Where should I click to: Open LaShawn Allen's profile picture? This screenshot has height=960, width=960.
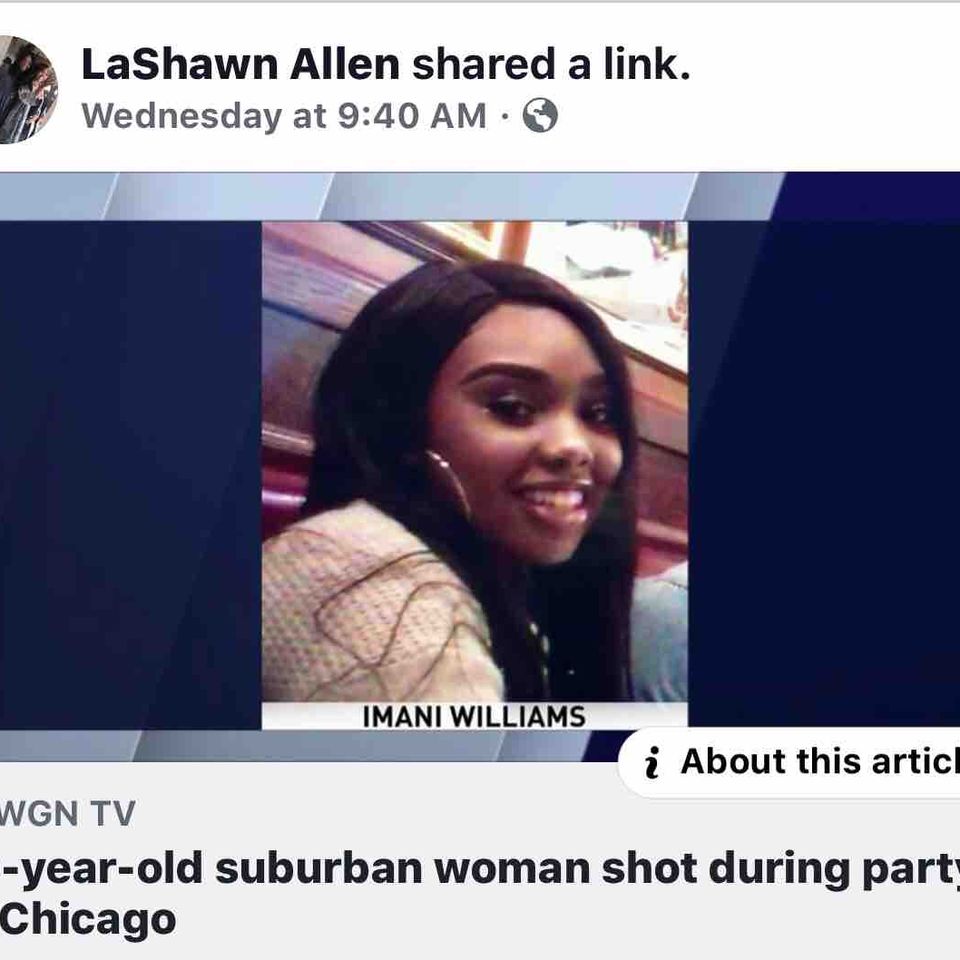(x=27, y=90)
